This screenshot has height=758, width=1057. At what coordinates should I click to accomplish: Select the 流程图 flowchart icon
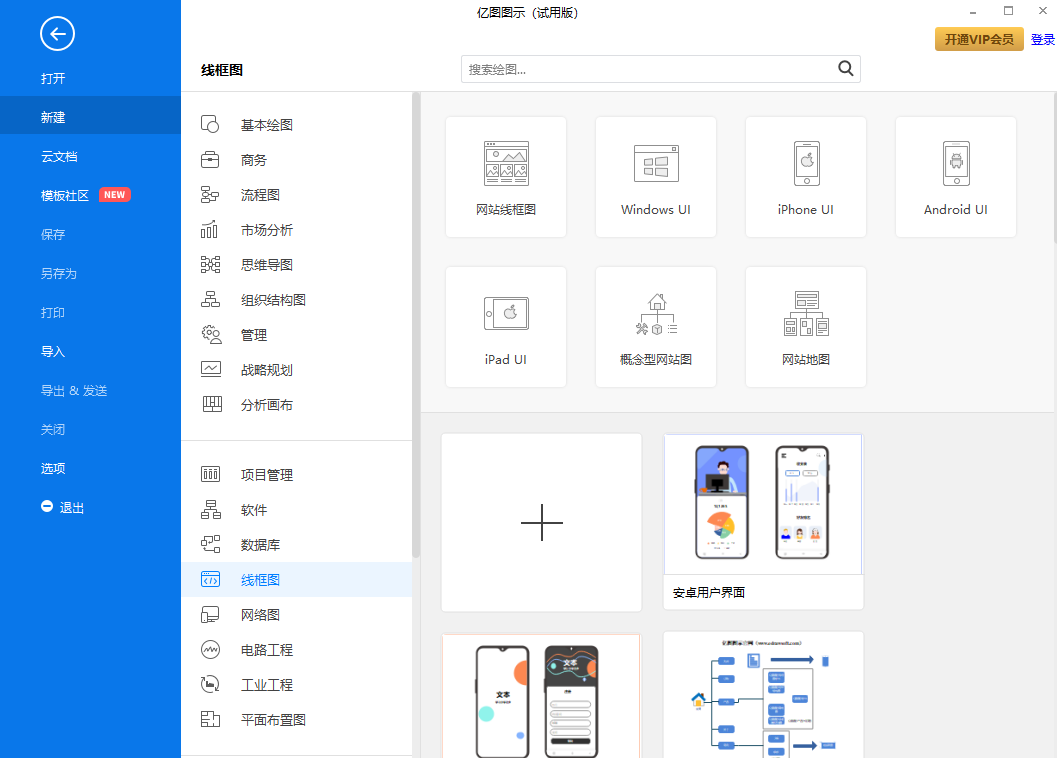coord(210,195)
